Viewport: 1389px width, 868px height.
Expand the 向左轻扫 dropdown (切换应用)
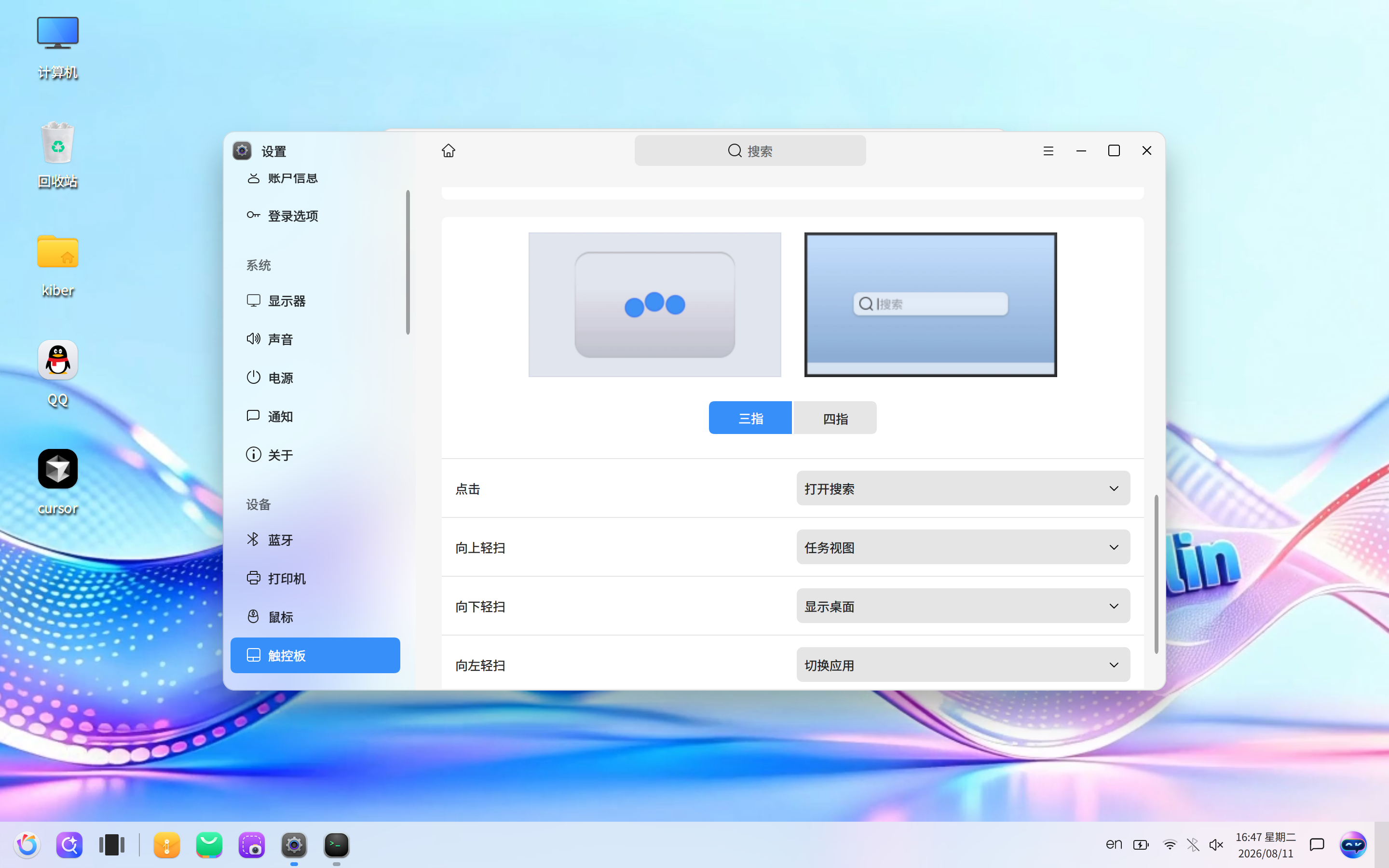[x=963, y=665]
